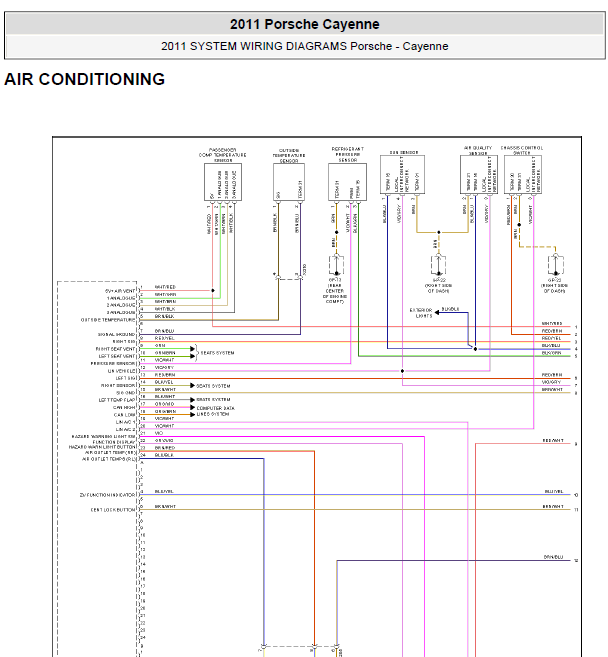Click the 'BLU/YEL' label on the right-edge wire 10
Screen dimensions: 608x657
coord(554,491)
